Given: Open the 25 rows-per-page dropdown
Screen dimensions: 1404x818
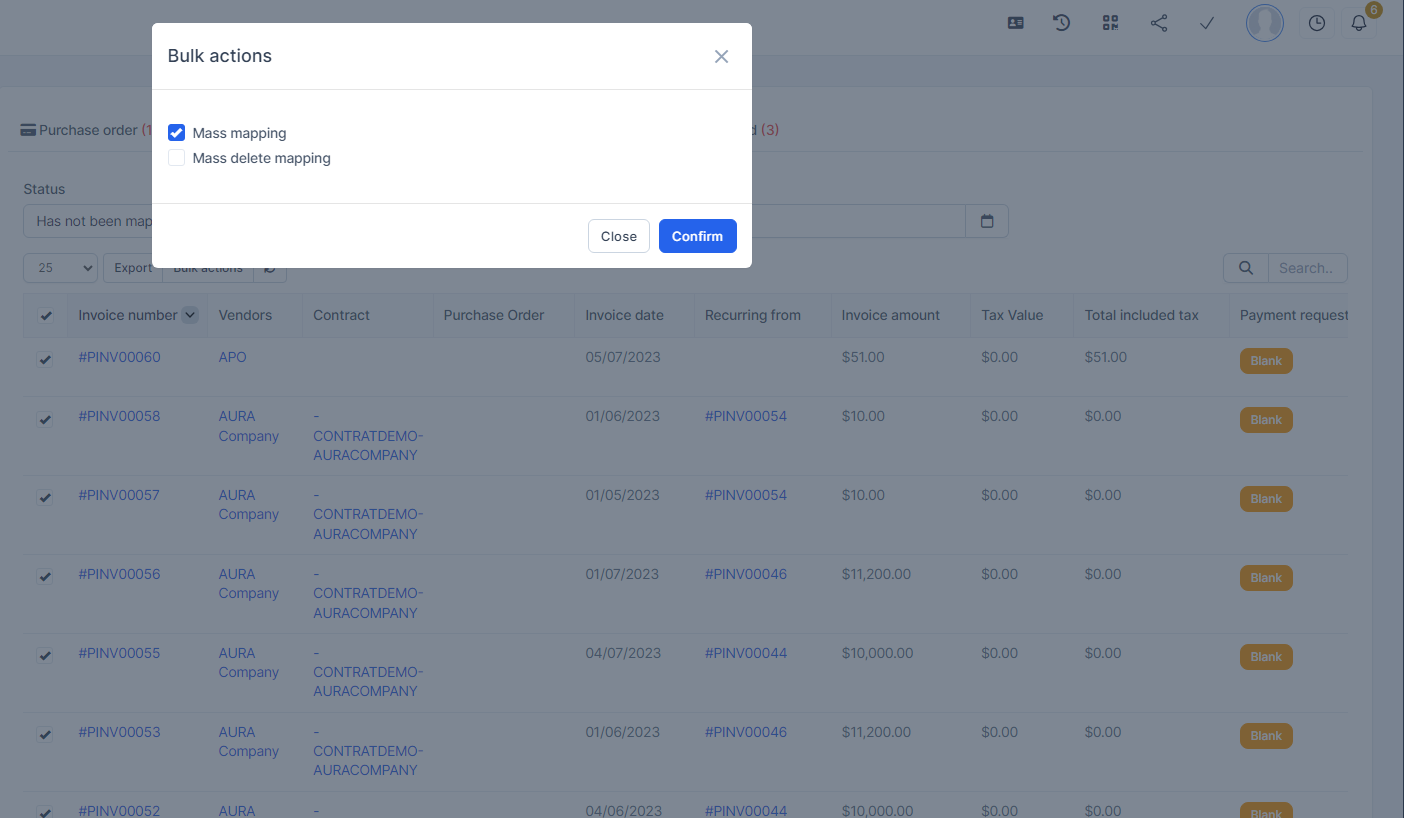Looking at the screenshot, I should click(60, 268).
